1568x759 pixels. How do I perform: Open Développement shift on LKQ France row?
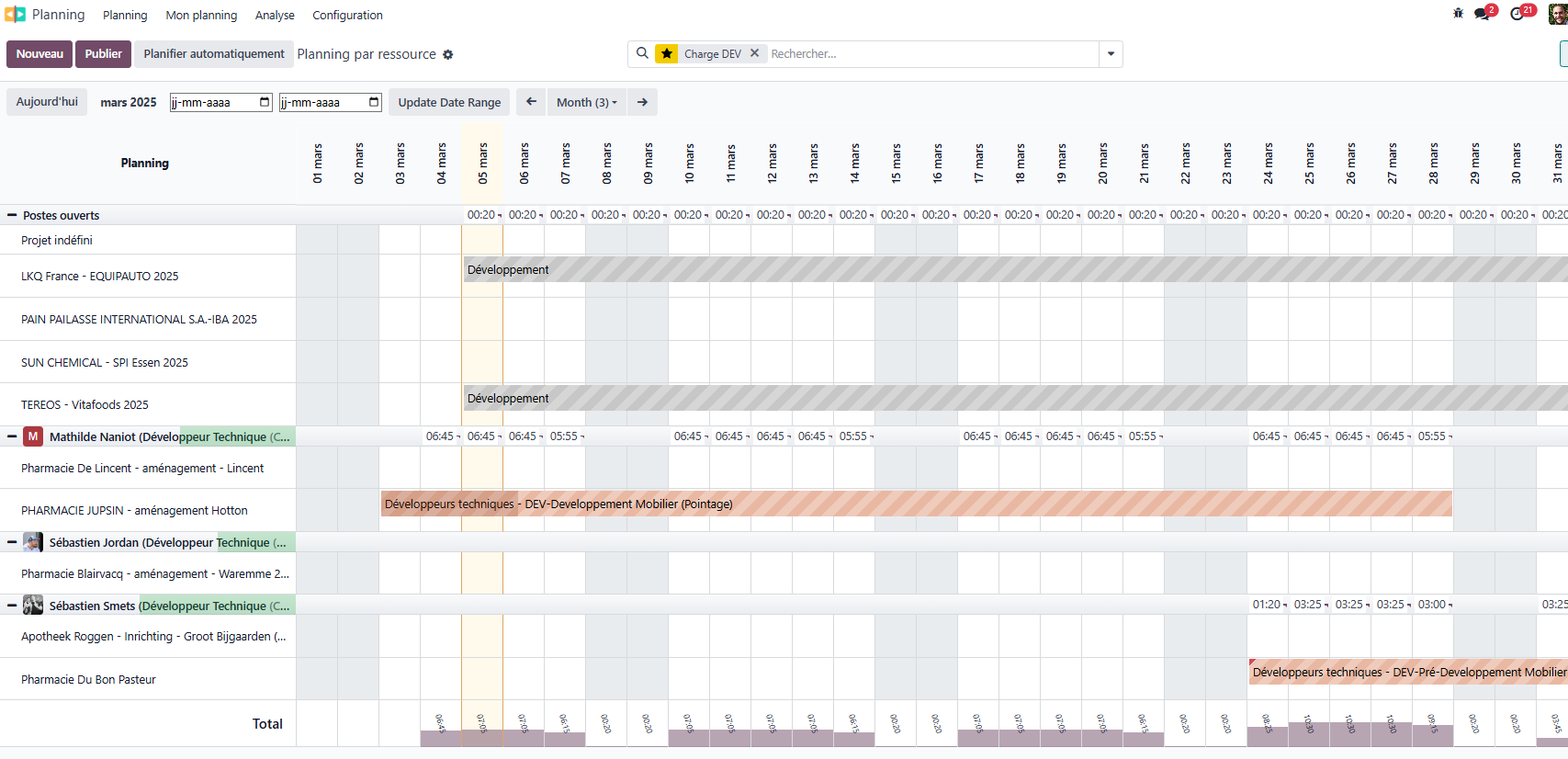[1015, 269]
